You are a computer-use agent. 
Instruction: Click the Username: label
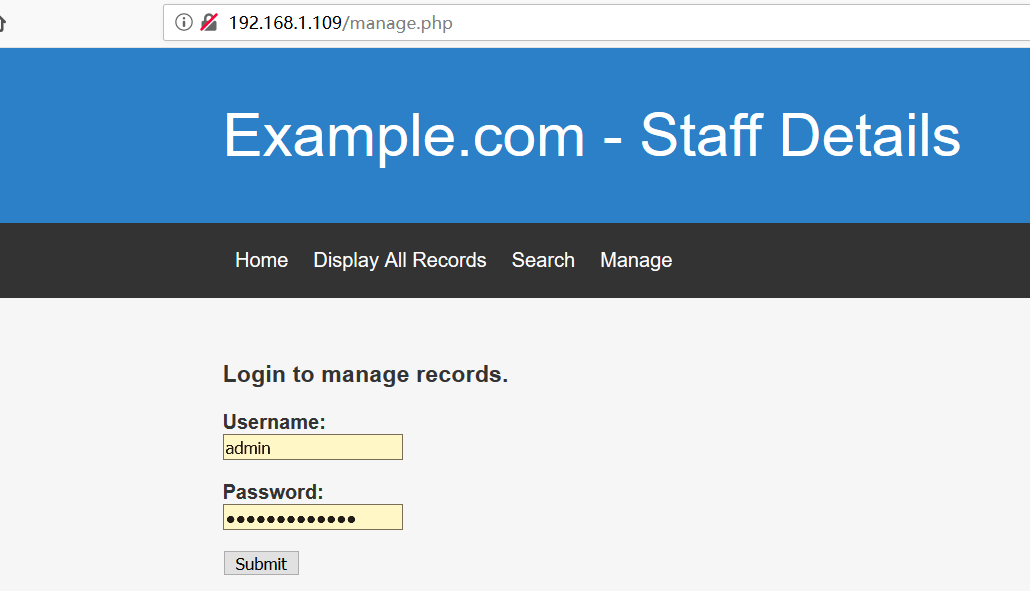(x=274, y=422)
